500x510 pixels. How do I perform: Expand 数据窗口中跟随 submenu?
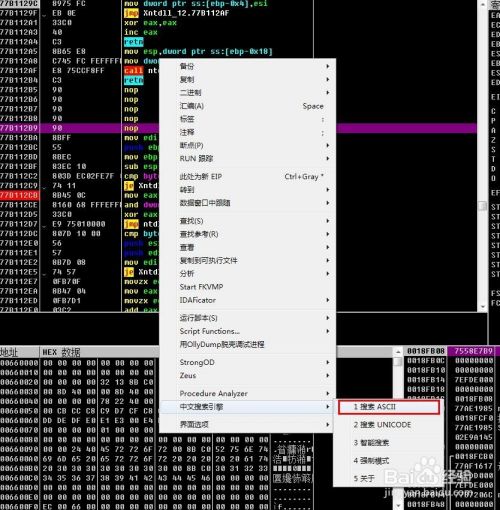(247, 203)
